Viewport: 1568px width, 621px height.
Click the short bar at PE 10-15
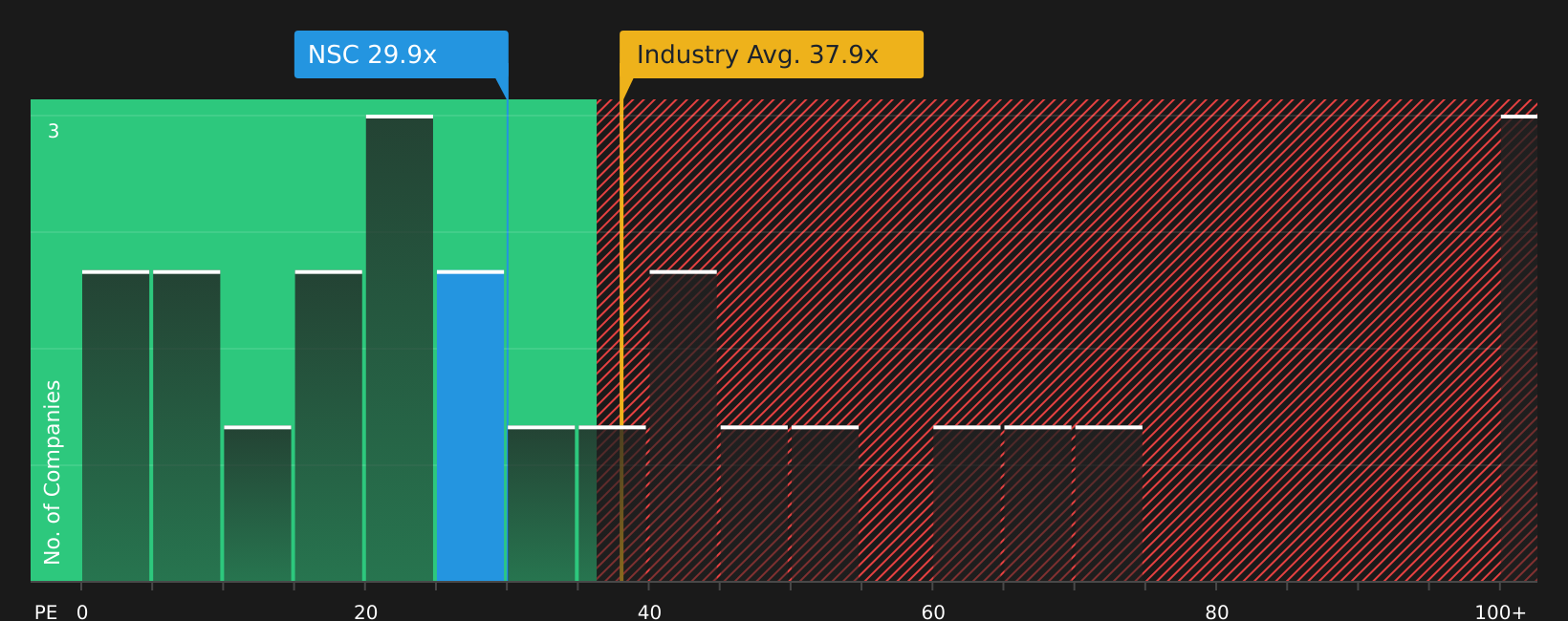[257, 503]
